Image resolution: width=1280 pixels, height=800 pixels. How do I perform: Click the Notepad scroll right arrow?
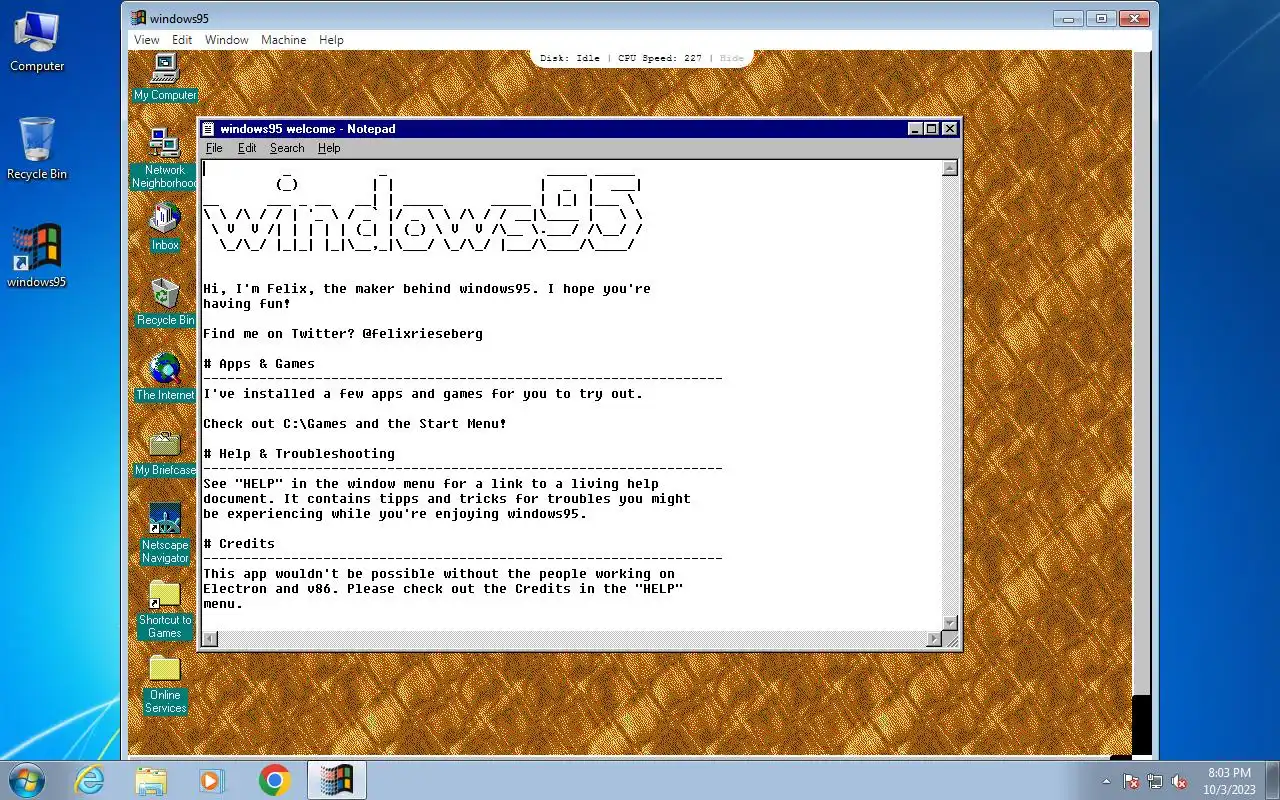click(935, 639)
